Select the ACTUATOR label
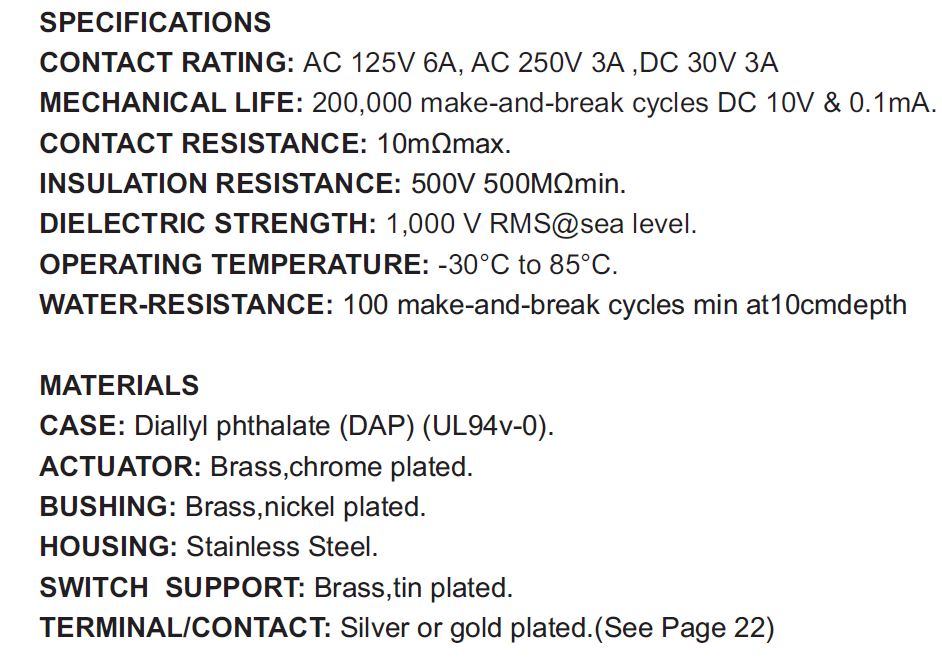This screenshot has width=942, height=660. 120,467
